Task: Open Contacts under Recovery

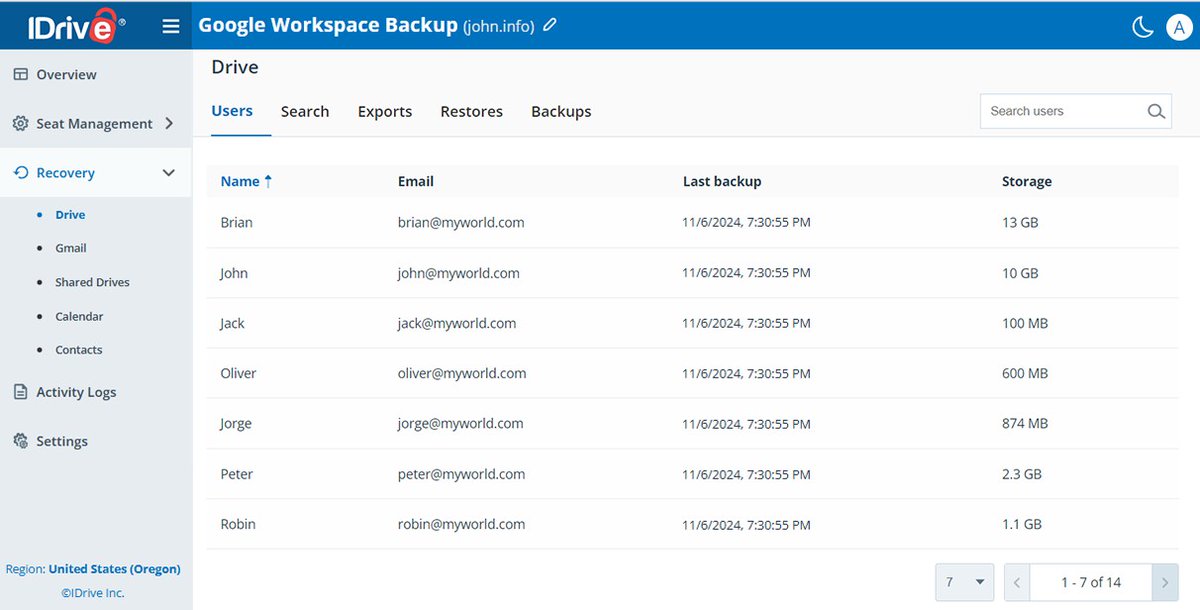Action: (79, 350)
